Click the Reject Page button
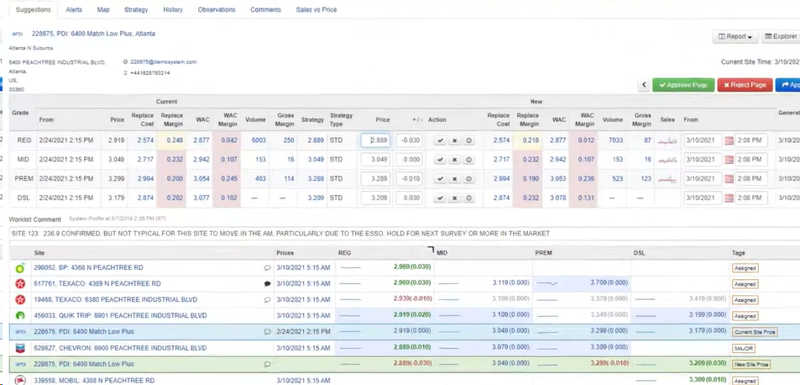This screenshot has height=385, width=800. (x=745, y=85)
